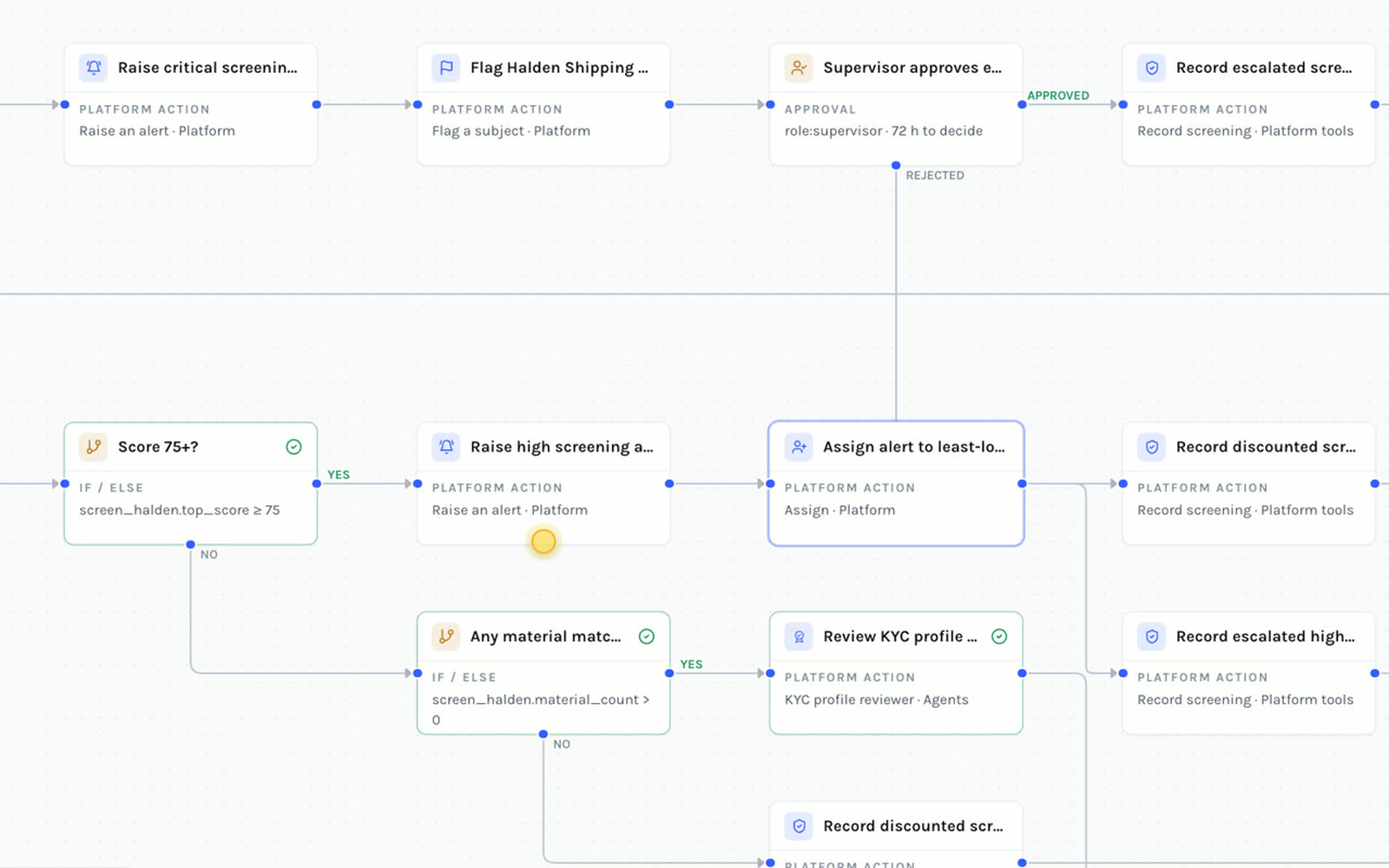Click the NO label under Score 75+?
1389x868 pixels.
point(209,555)
